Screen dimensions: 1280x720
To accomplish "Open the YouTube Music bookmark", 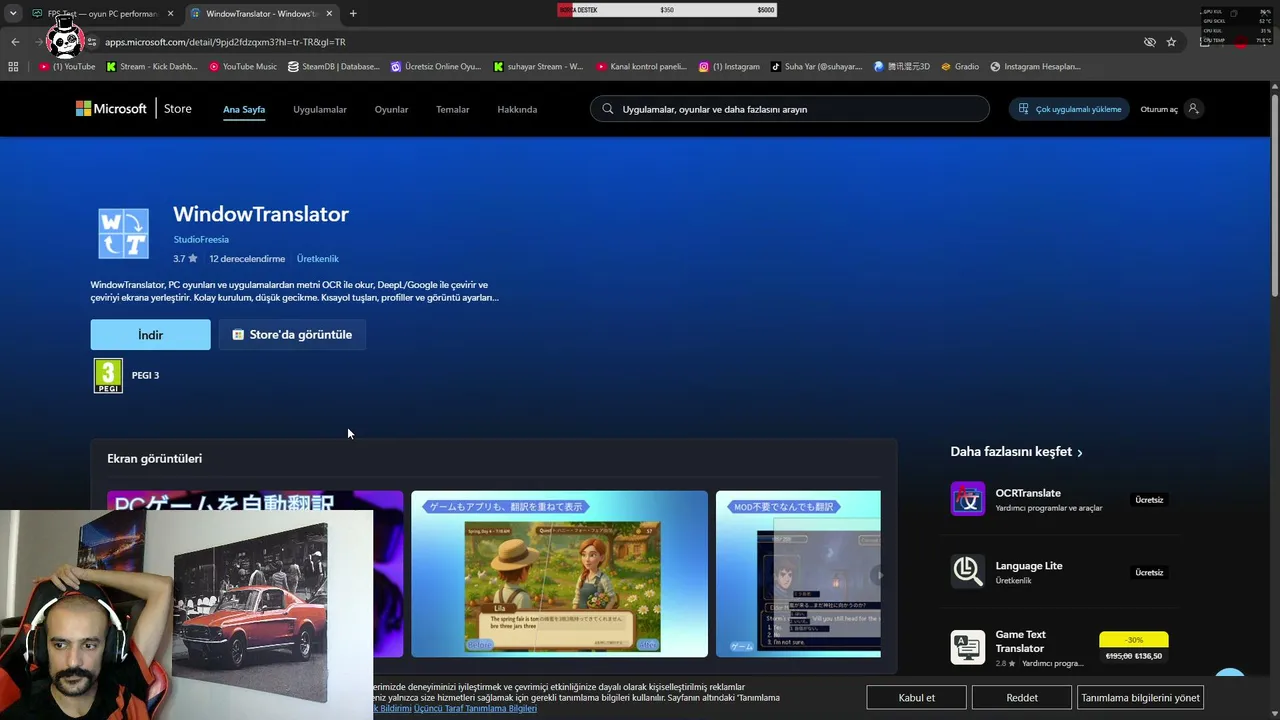I will (243, 67).
